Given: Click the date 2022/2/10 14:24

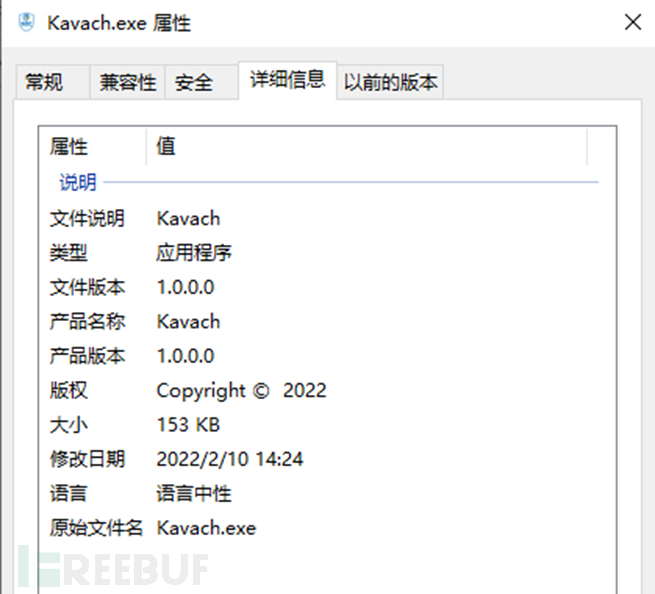Looking at the screenshot, I should click(230, 459).
